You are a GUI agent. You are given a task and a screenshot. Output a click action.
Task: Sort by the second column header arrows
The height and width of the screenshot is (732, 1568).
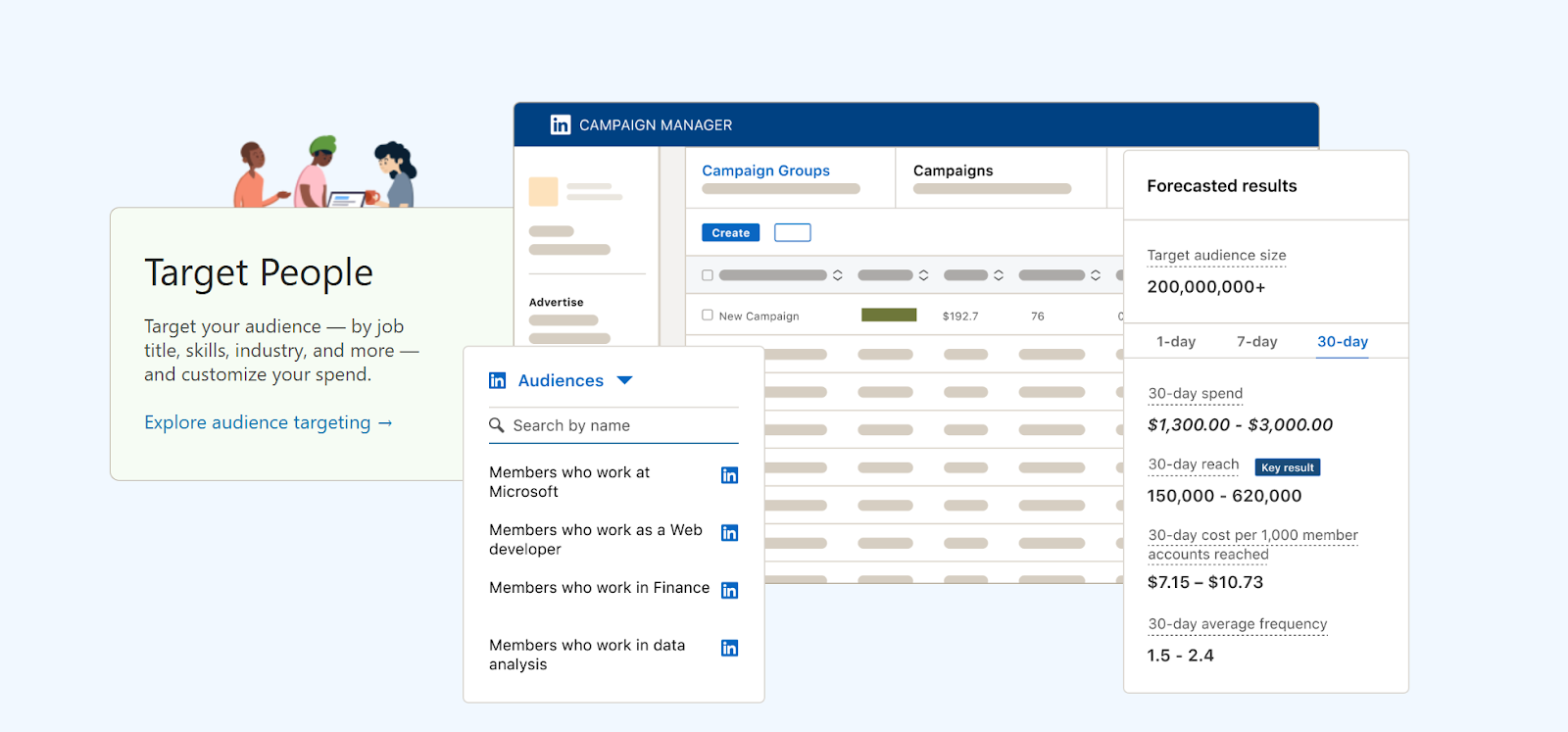pyautogui.click(x=923, y=275)
